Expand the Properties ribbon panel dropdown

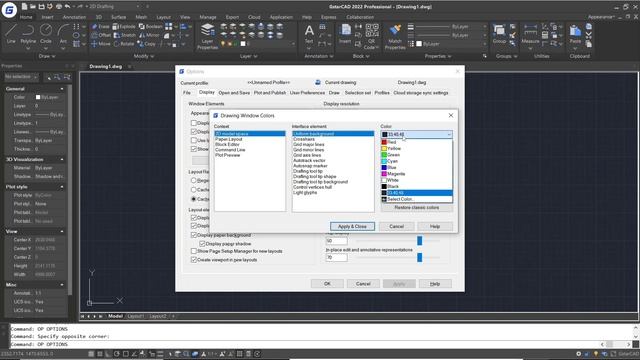[438, 56]
